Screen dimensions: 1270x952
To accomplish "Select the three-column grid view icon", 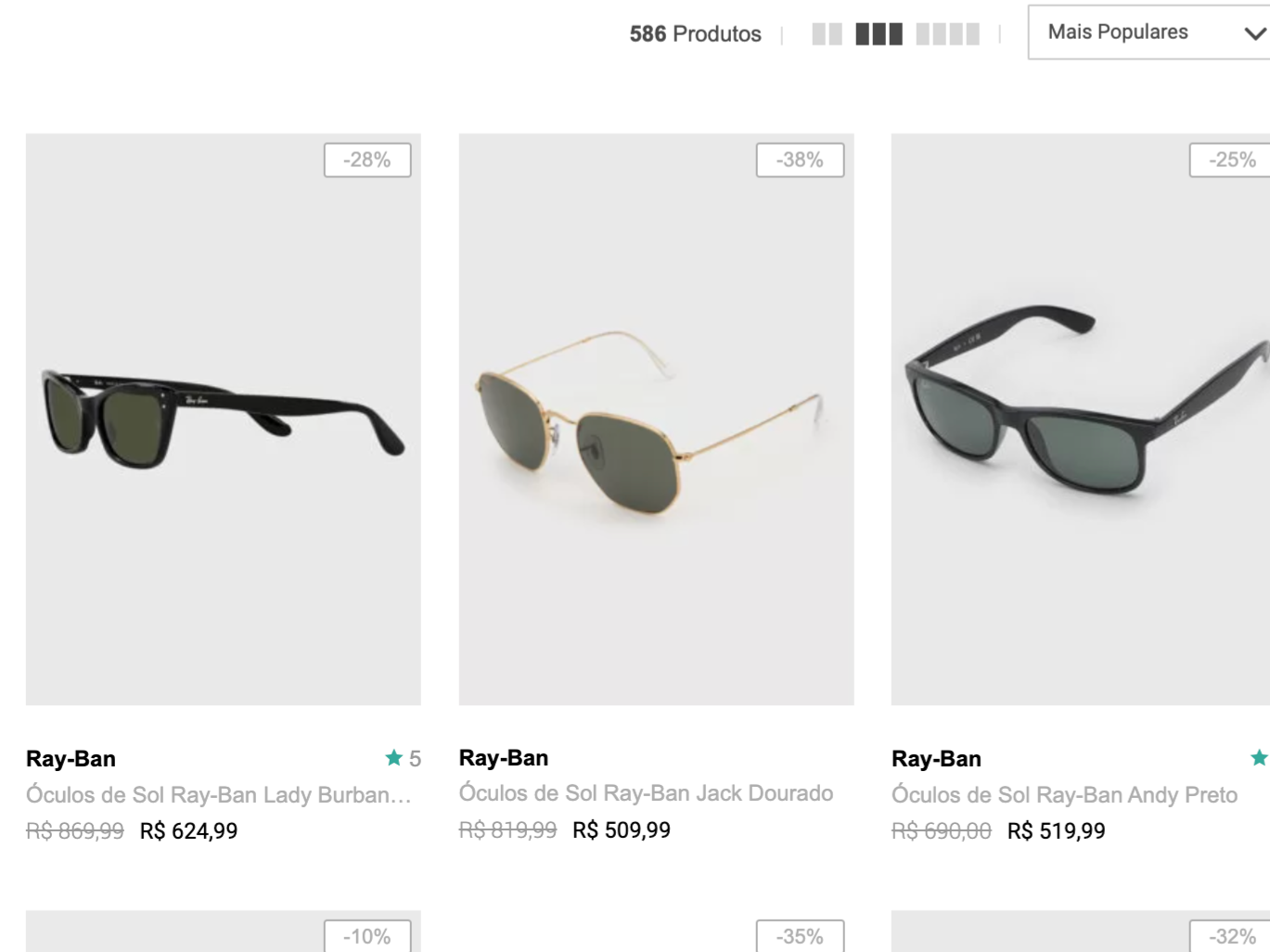I will [x=879, y=34].
